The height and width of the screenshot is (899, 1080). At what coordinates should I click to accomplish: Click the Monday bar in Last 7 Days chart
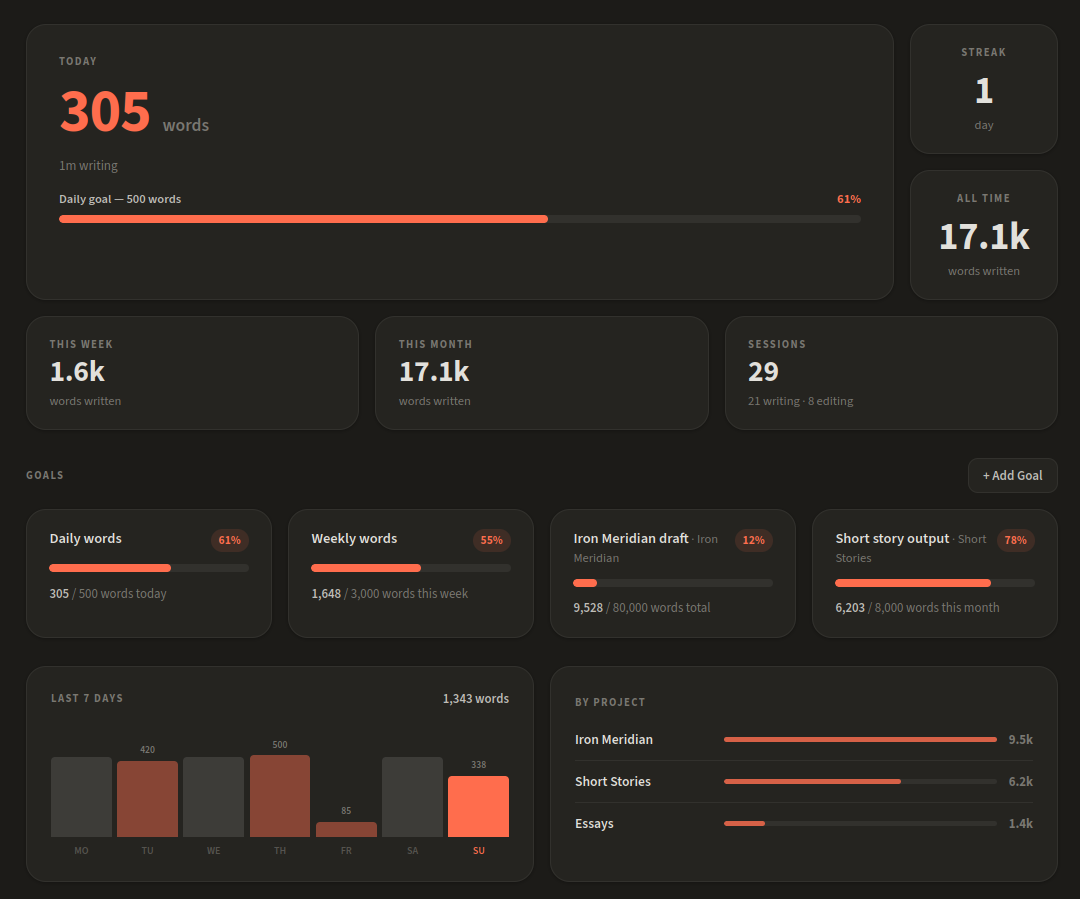(x=81, y=797)
